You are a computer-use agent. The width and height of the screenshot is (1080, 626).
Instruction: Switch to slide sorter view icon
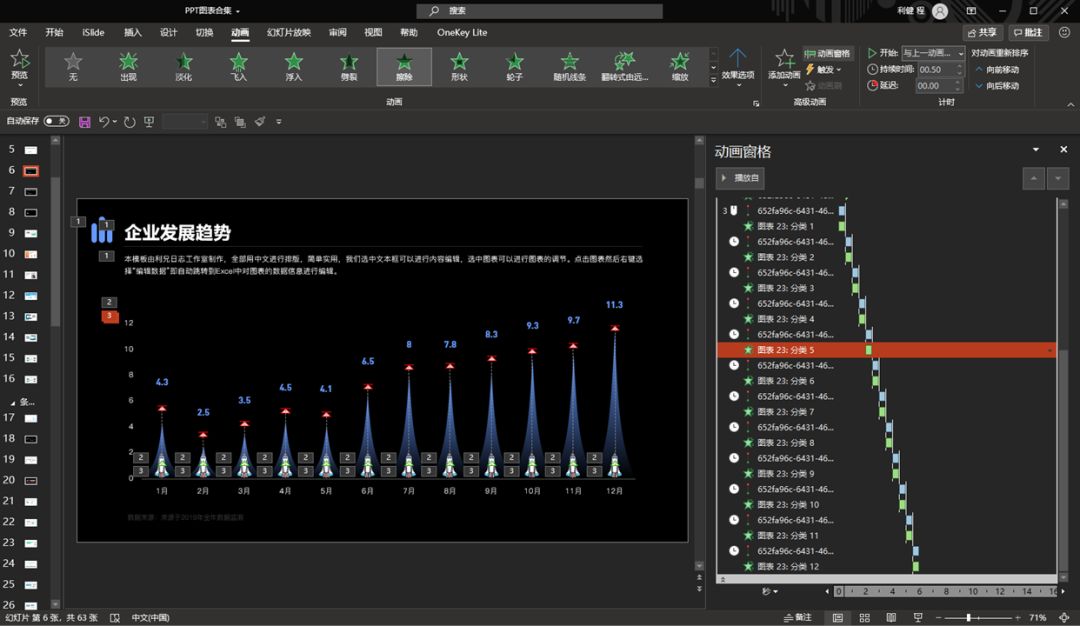[x=864, y=618]
